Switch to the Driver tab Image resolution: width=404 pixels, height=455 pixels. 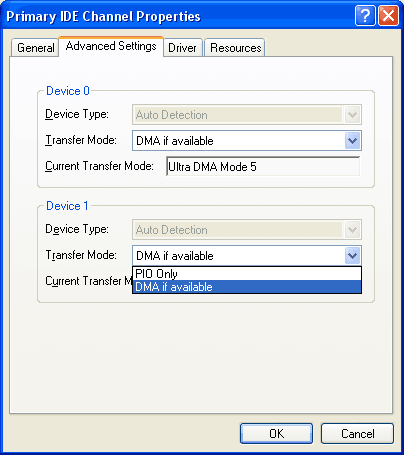(x=182, y=48)
